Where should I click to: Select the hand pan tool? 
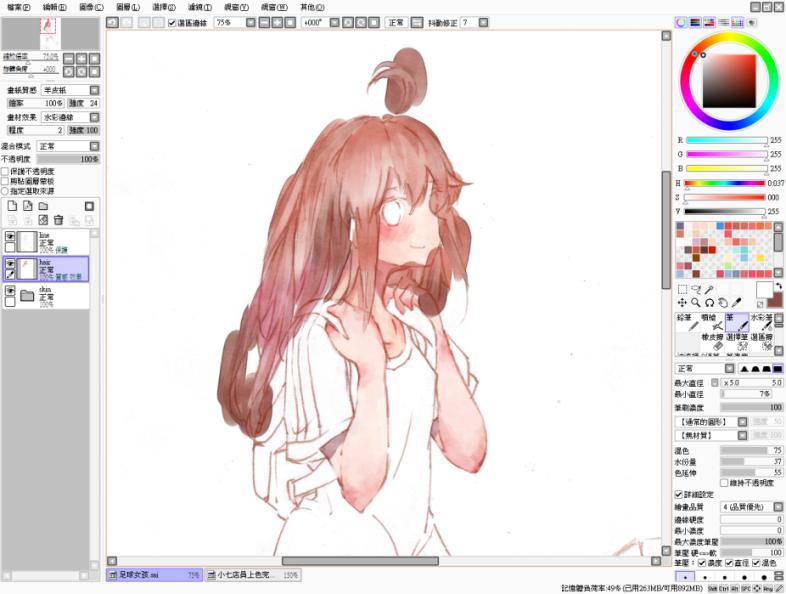point(723,302)
